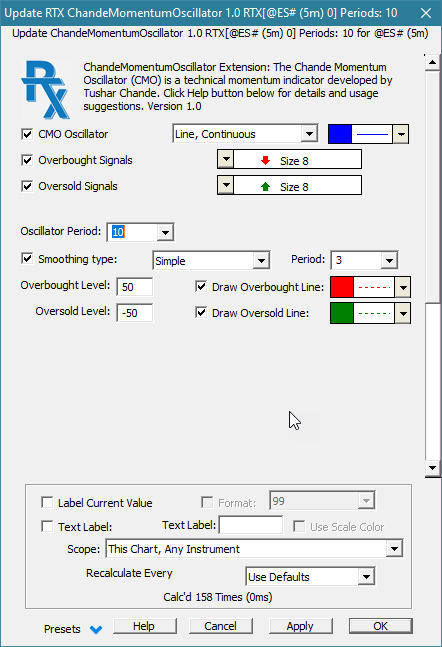
Task: Click the green dashed line preview
Action: click(374, 314)
